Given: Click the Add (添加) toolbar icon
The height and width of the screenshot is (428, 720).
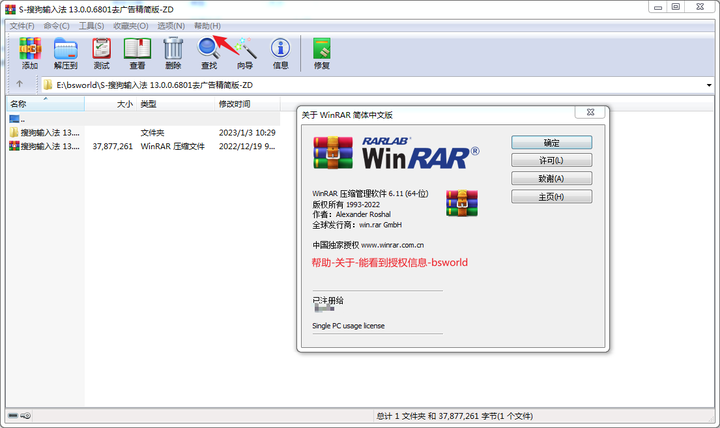Looking at the screenshot, I should click(30, 53).
